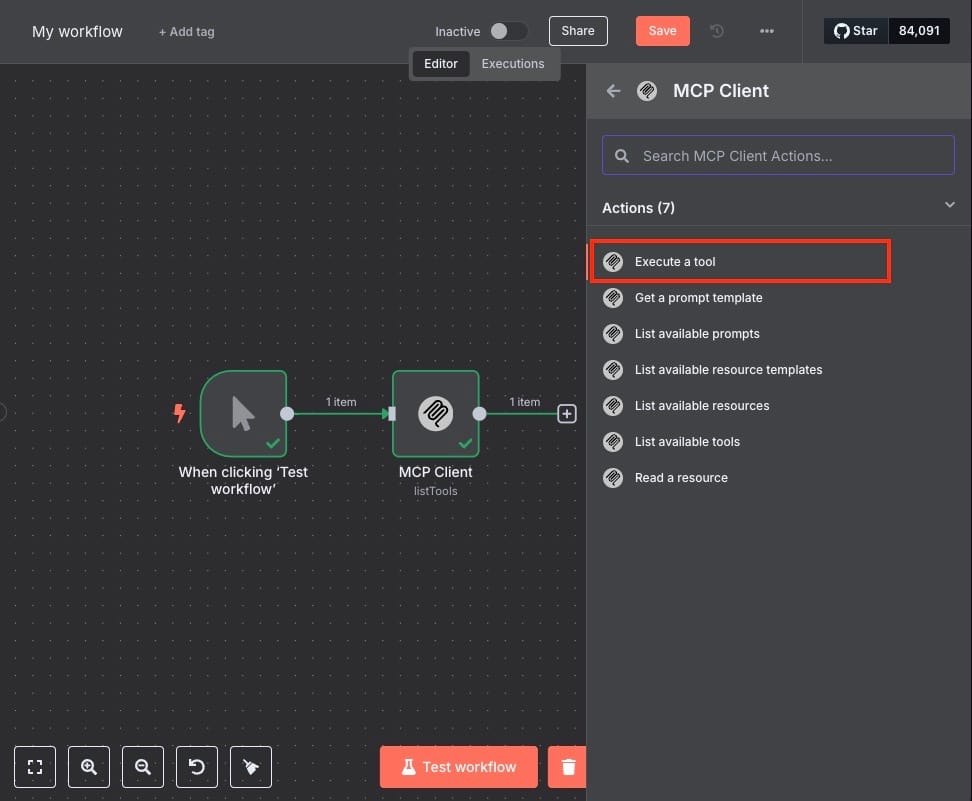972x801 pixels.
Task: Click the Save button
Action: coord(662,31)
